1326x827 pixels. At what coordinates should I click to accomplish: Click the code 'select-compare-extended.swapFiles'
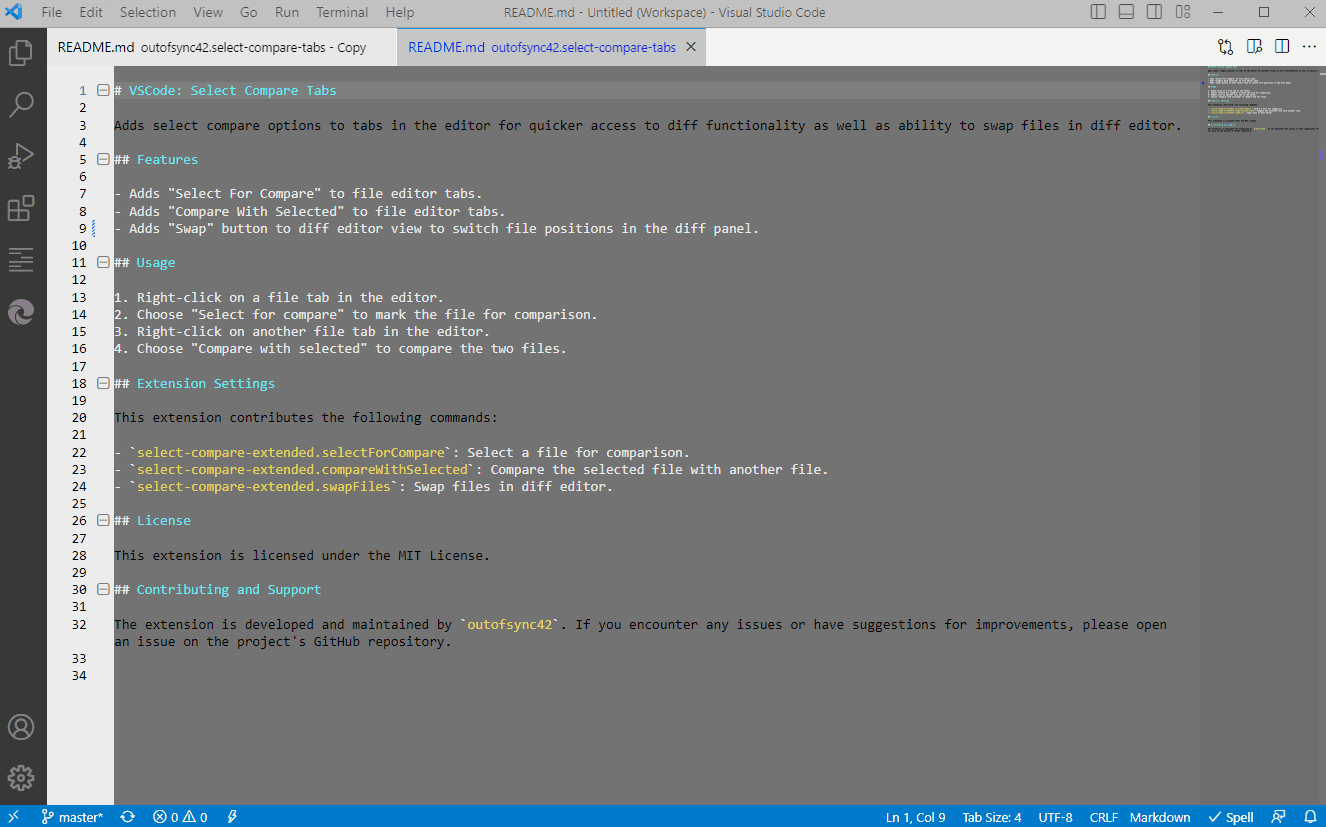263,487
